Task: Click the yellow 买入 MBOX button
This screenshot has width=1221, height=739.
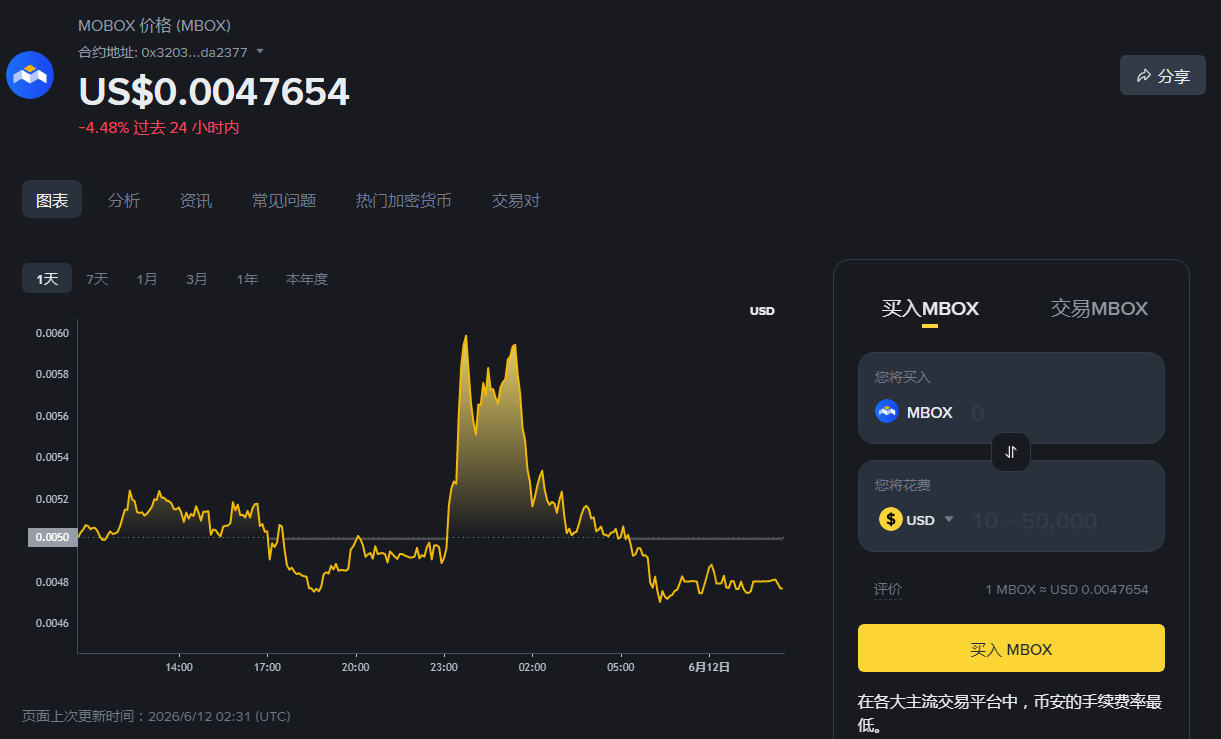Action: pyautogui.click(x=1011, y=648)
